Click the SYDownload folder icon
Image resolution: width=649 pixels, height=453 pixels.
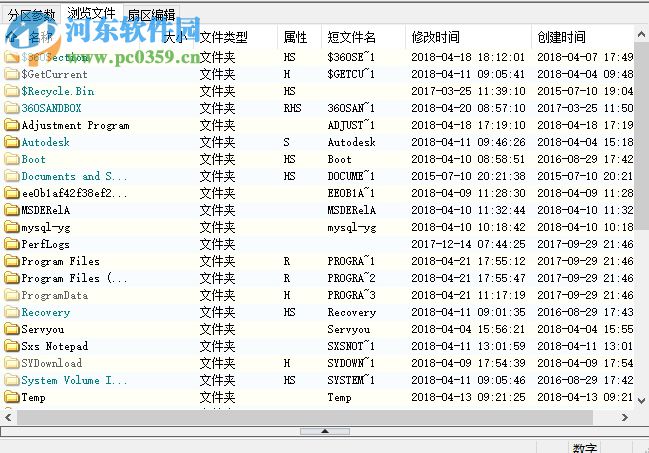[12, 363]
